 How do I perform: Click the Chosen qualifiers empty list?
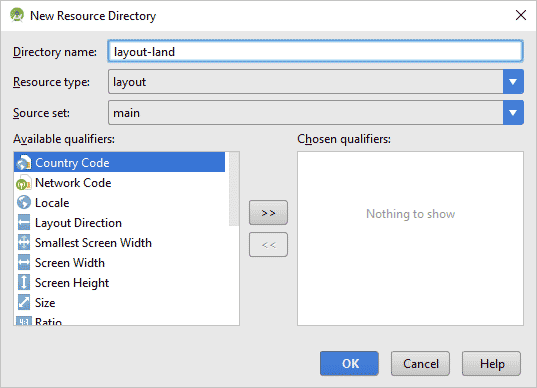(410, 238)
